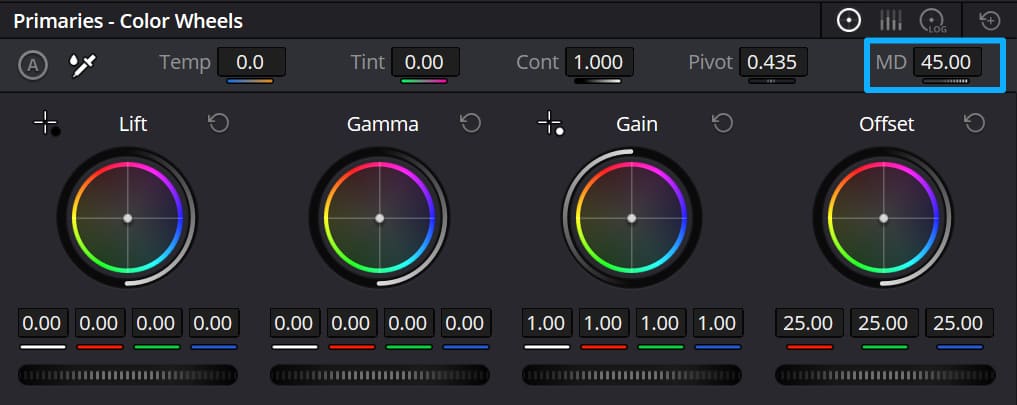
Task: Select Lift red channel value
Action: 100,323
